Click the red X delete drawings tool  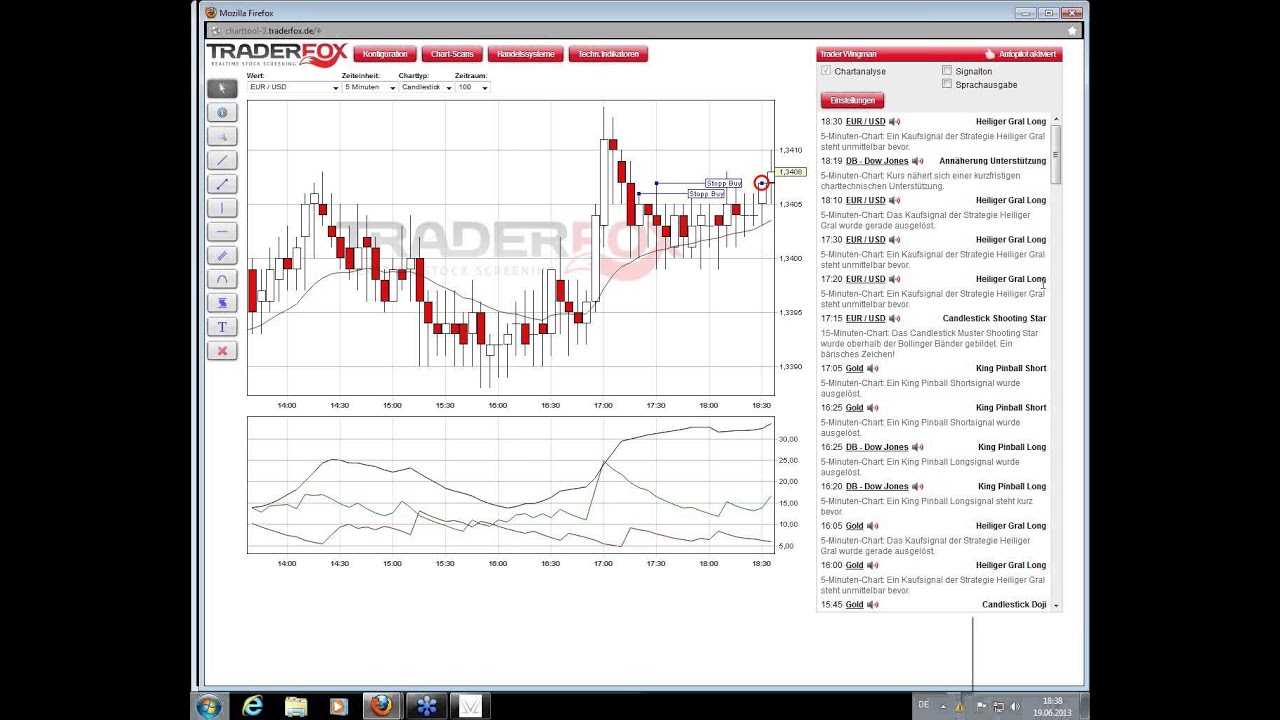coord(222,351)
